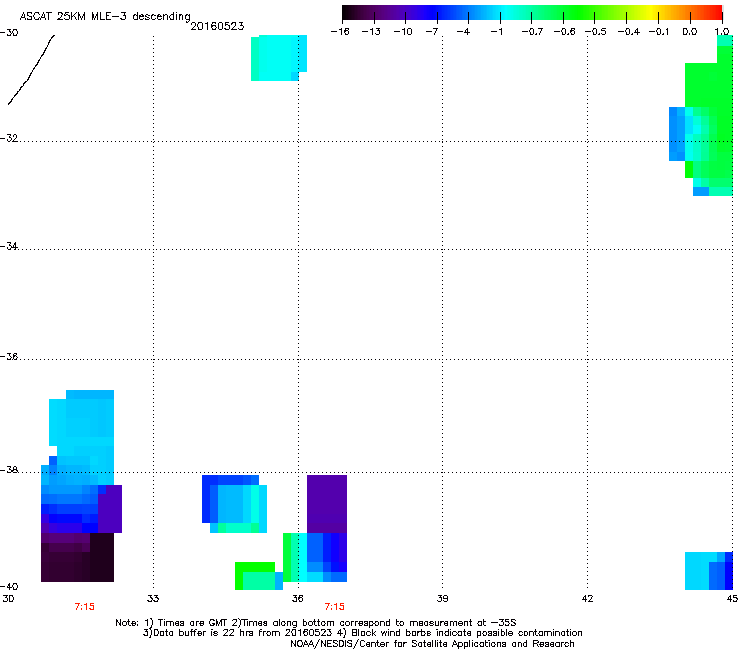The width and height of the screenshot is (740, 650).
Task: Click latitude axis label -36
Action: [9, 357]
